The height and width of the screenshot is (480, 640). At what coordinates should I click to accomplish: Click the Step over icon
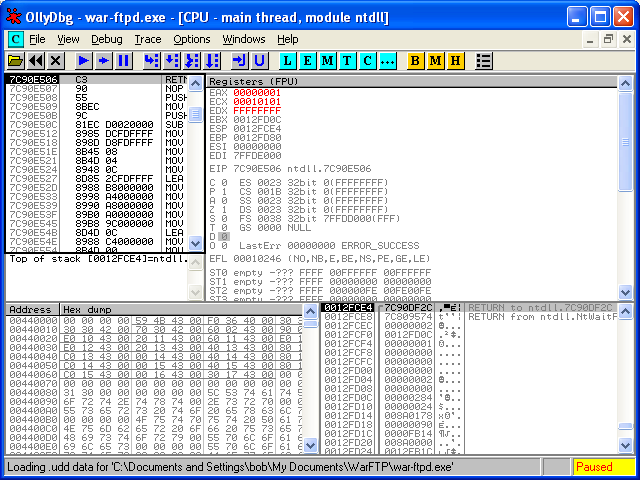tap(172, 61)
